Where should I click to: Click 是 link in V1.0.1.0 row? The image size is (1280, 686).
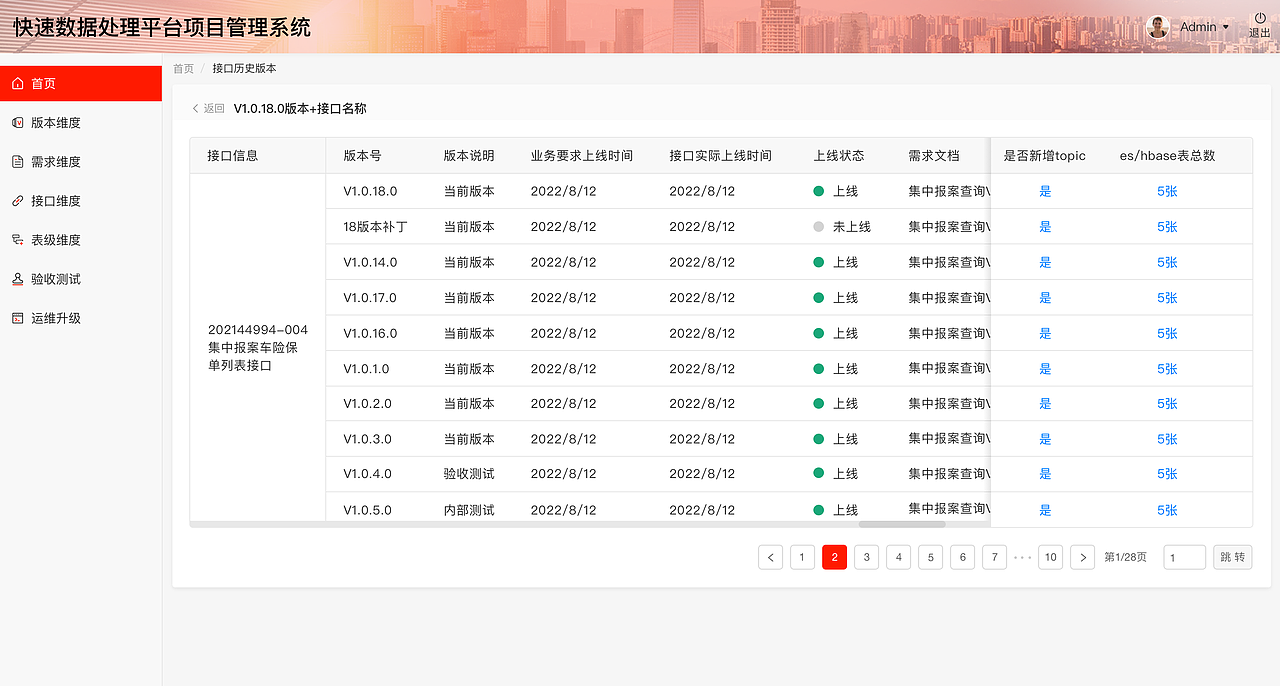tap(1045, 369)
